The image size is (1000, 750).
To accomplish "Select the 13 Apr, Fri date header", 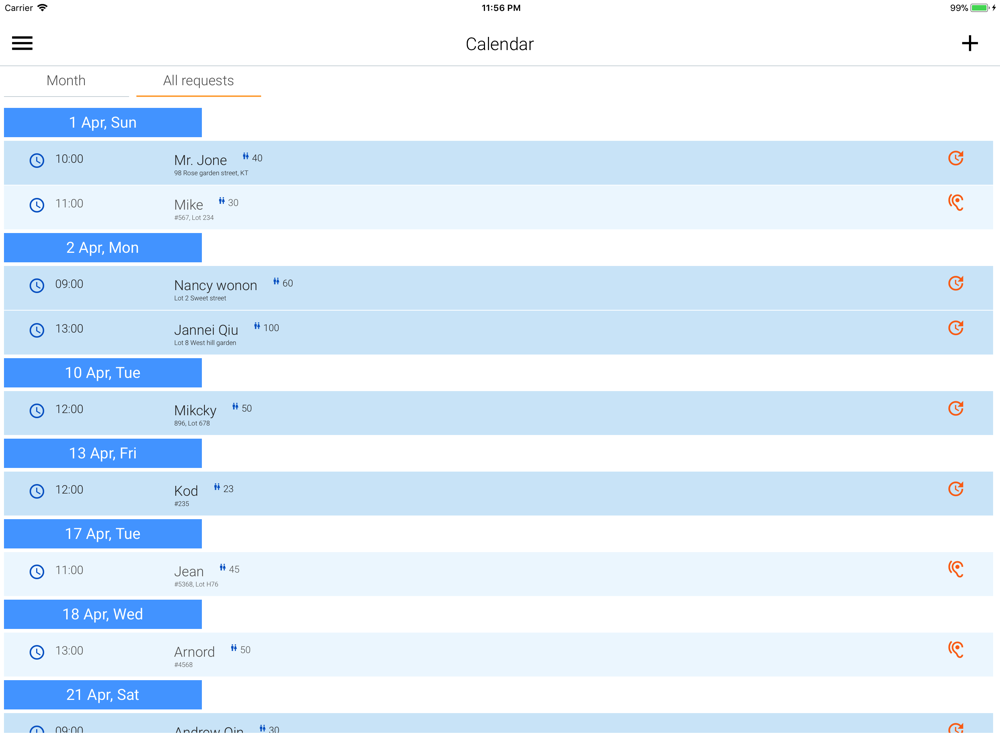I will (103, 453).
